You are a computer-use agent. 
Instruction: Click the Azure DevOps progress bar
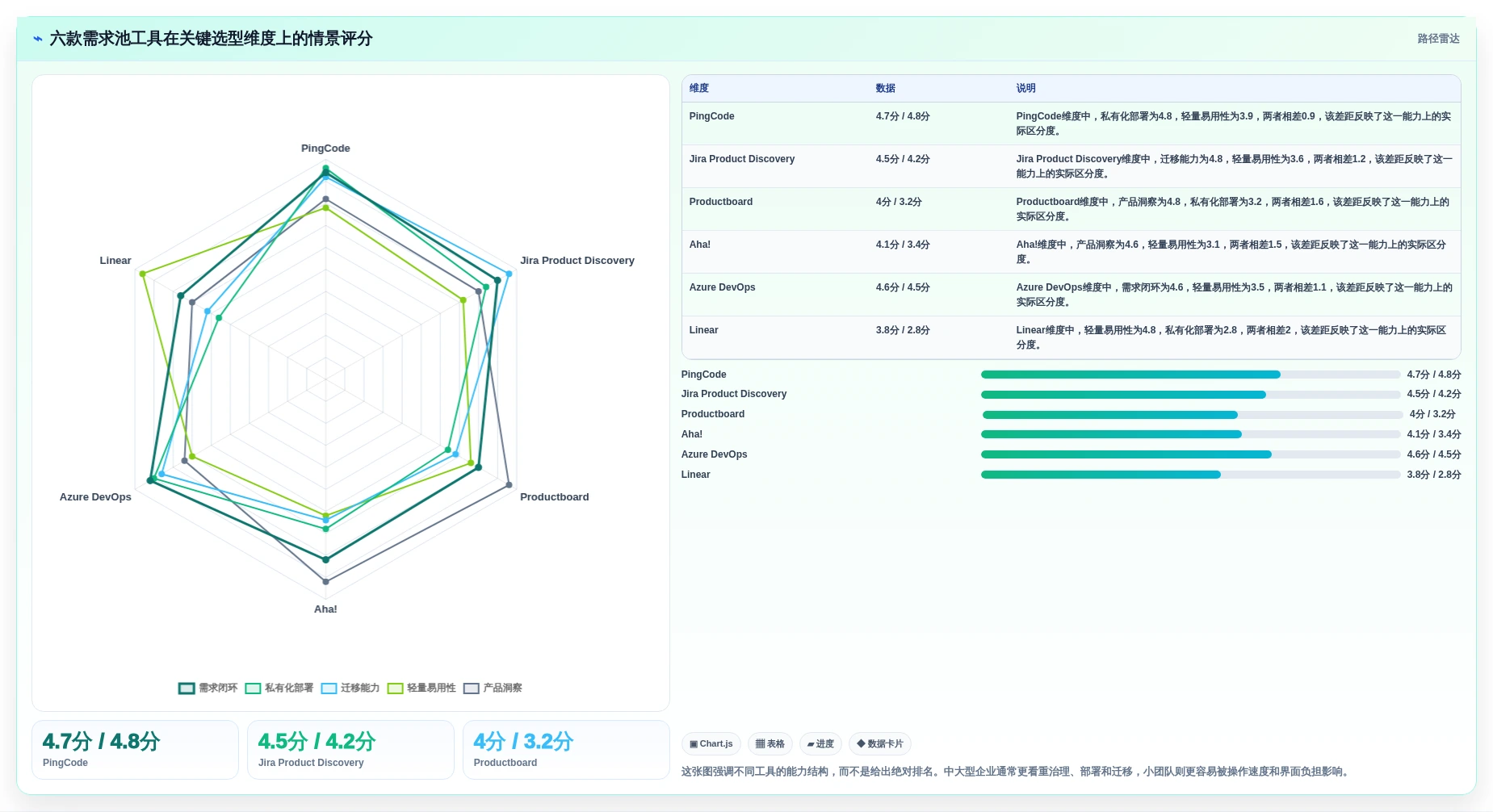pos(1190,454)
